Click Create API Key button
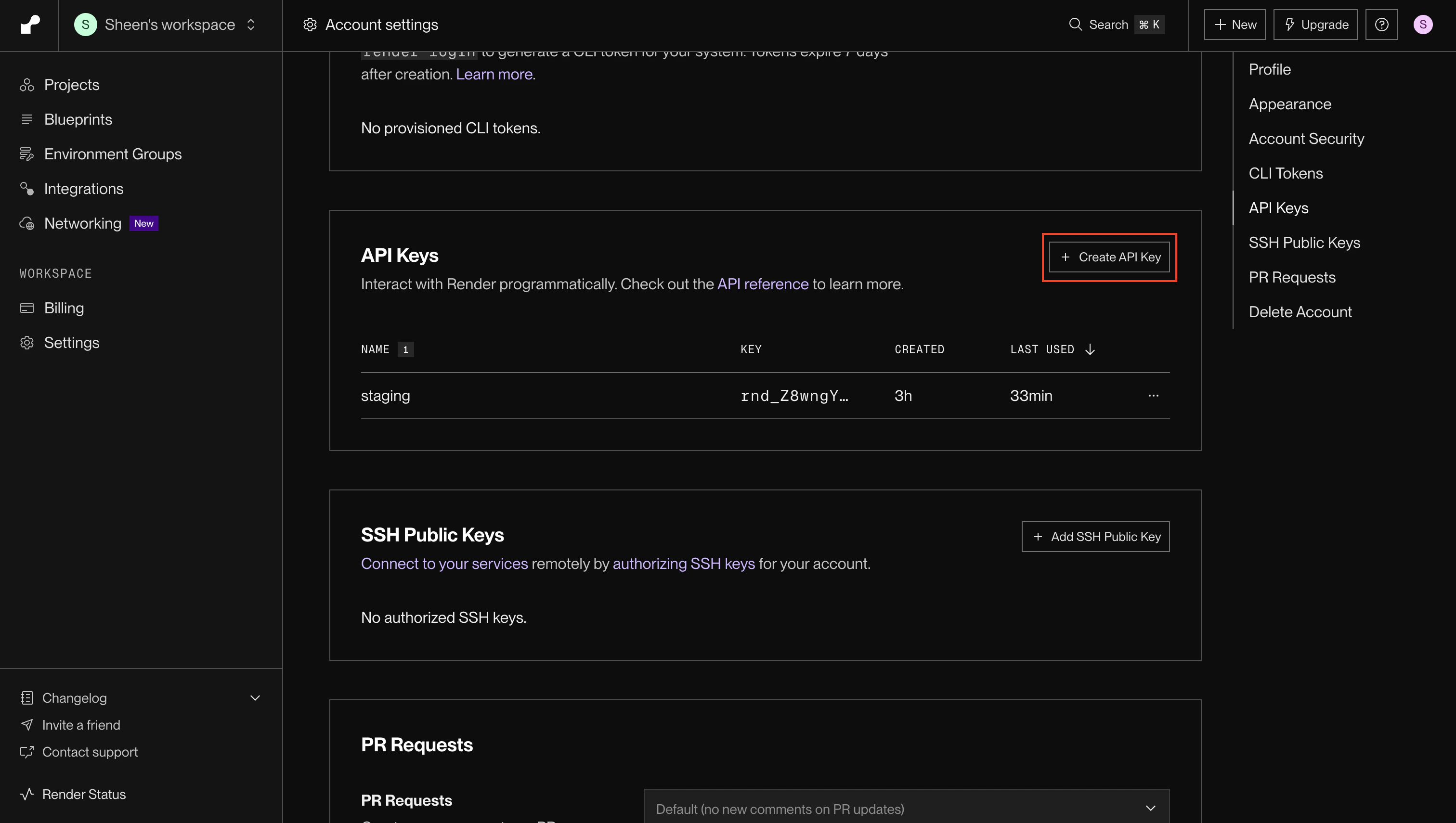Screen dimensions: 1456x823 (x=1109, y=257)
